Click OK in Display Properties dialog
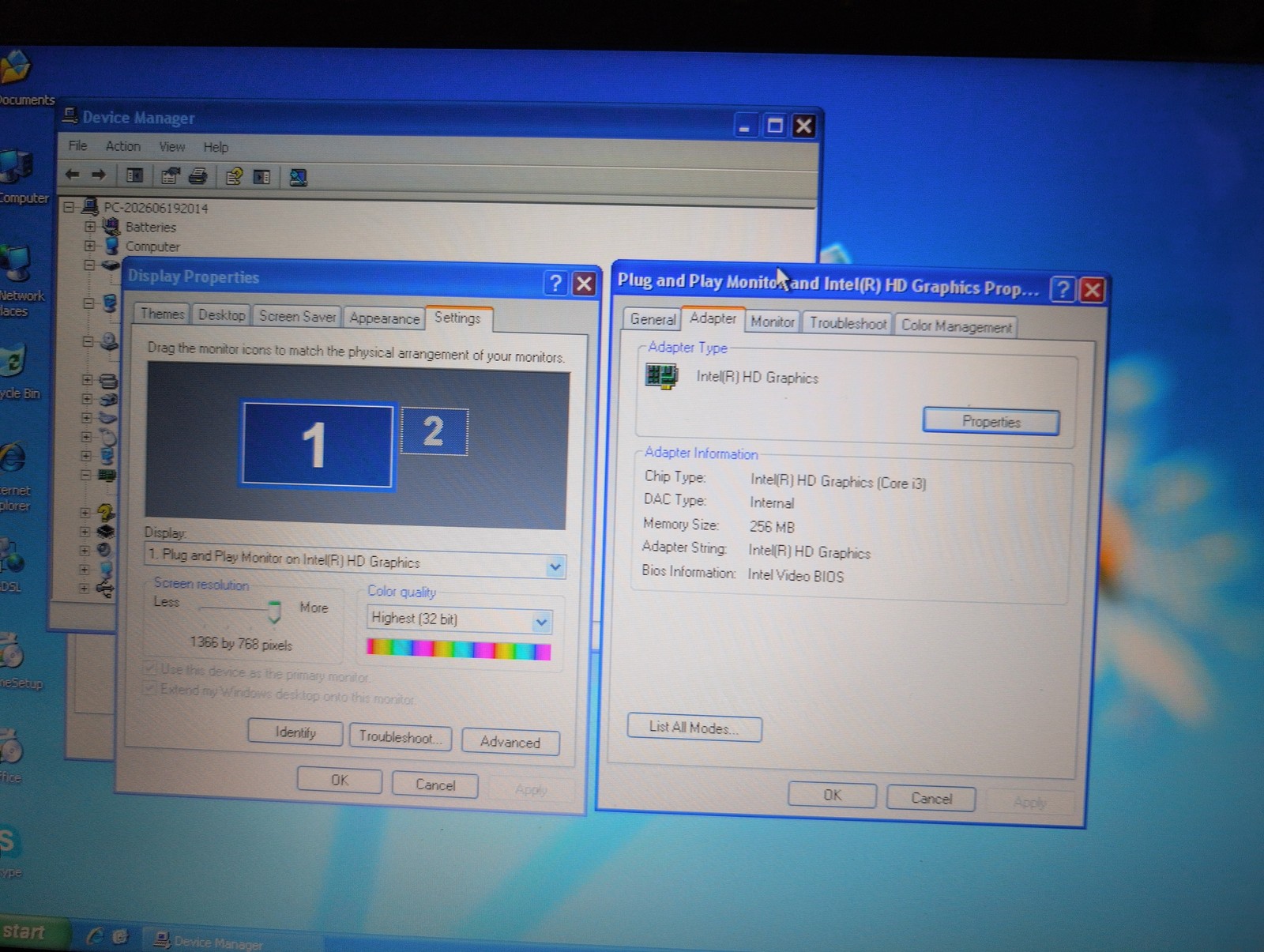This screenshot has height=952, width=1264. click(x=340, y=780)
